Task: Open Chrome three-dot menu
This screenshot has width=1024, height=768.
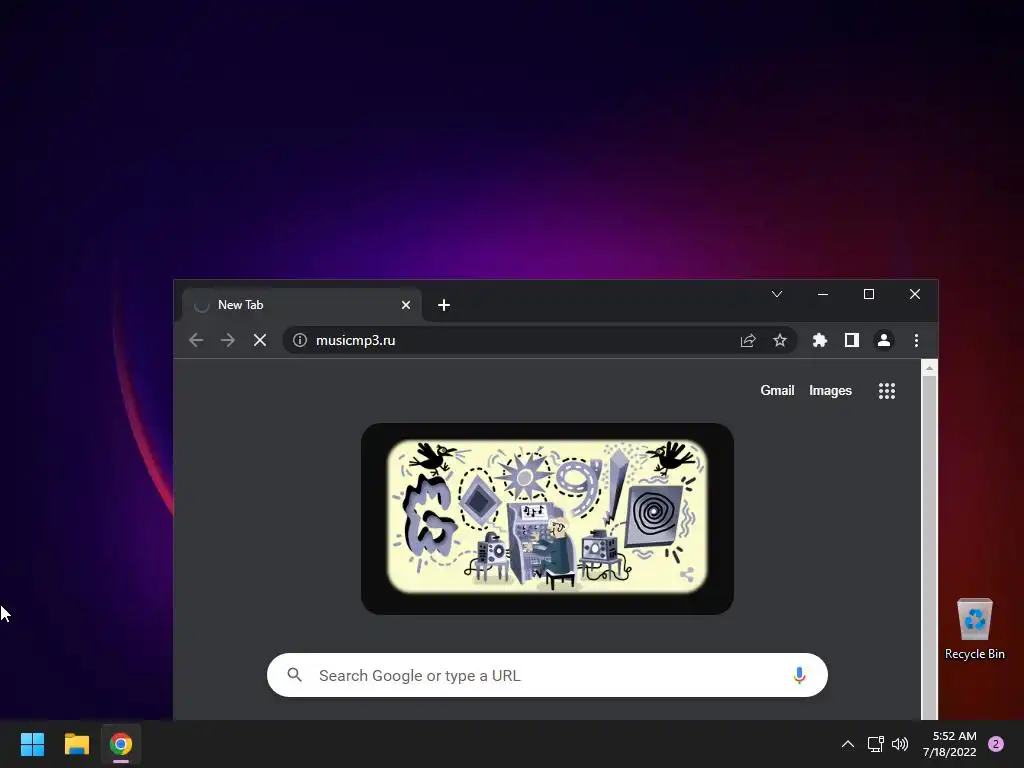Action: (x=916, y=340)
